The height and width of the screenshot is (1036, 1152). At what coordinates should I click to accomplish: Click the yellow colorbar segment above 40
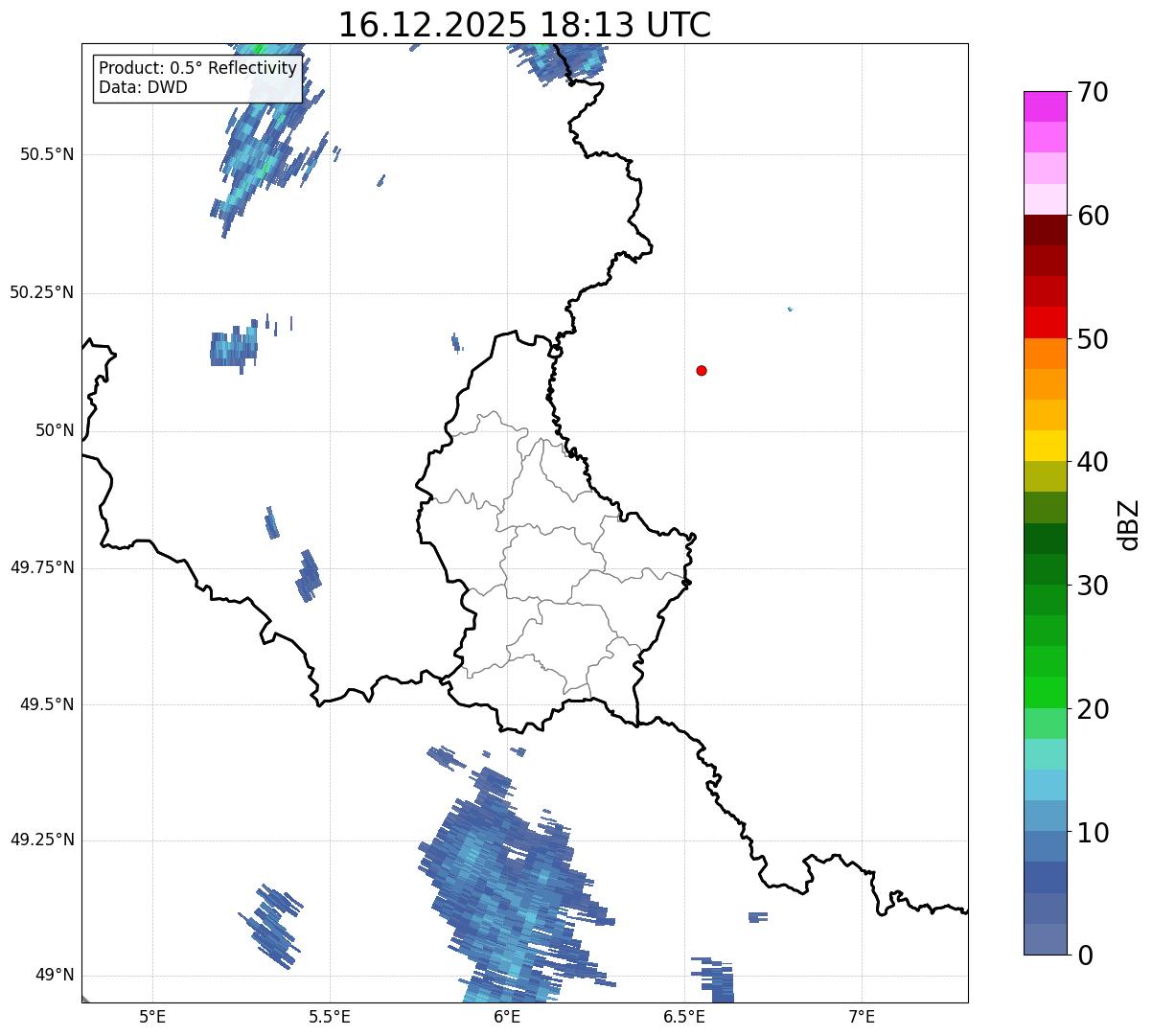coord(1045,446)
